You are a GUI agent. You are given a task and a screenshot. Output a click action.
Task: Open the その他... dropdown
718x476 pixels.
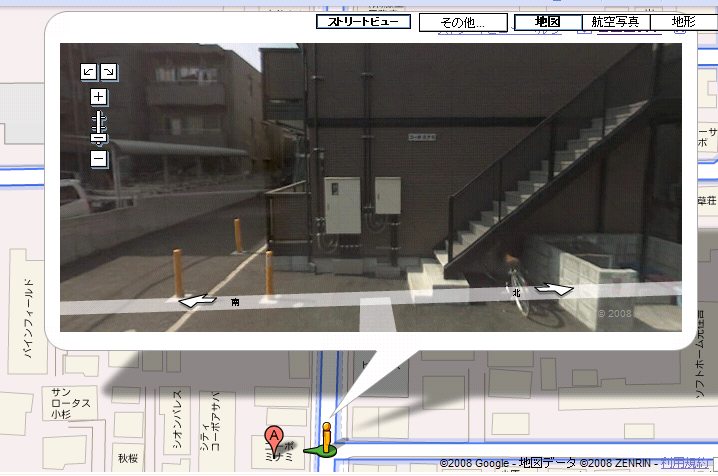462,21
